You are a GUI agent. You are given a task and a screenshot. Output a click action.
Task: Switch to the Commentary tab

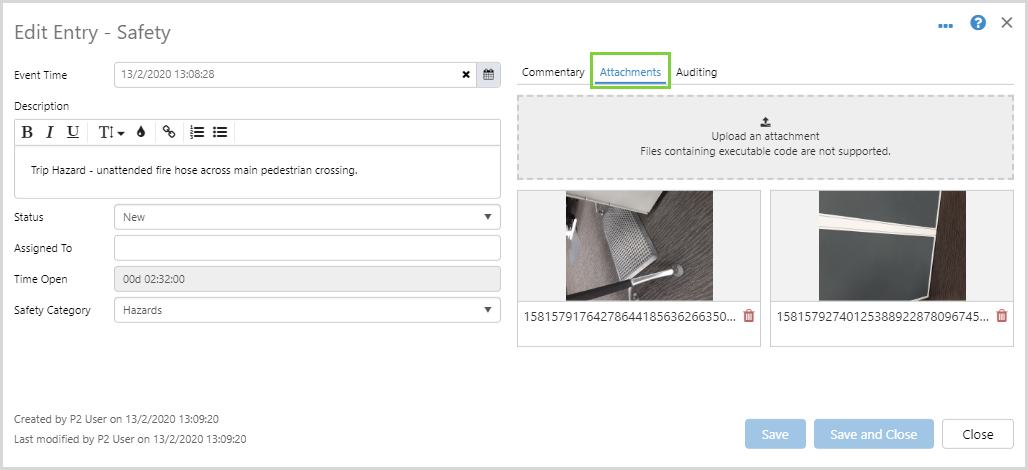pyautogui.click(x=553, y=72)
